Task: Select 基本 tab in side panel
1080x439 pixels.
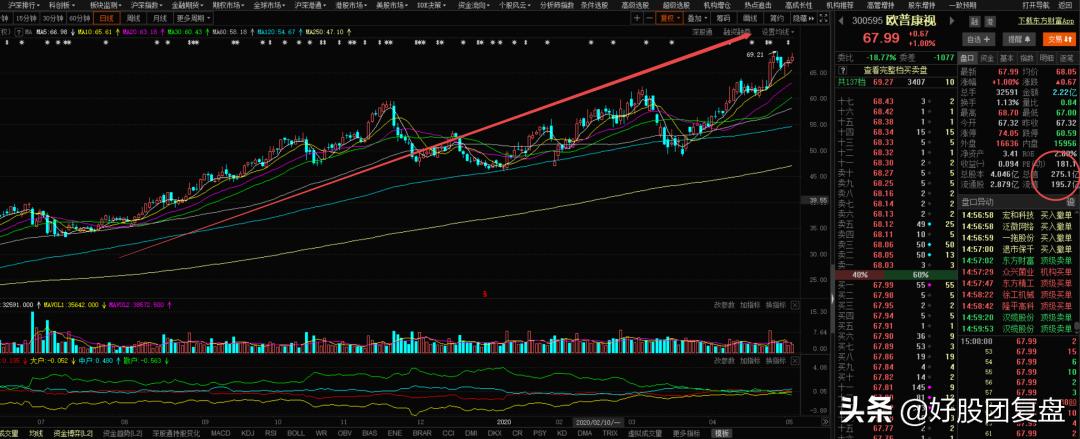Action: pos(1007,59)
